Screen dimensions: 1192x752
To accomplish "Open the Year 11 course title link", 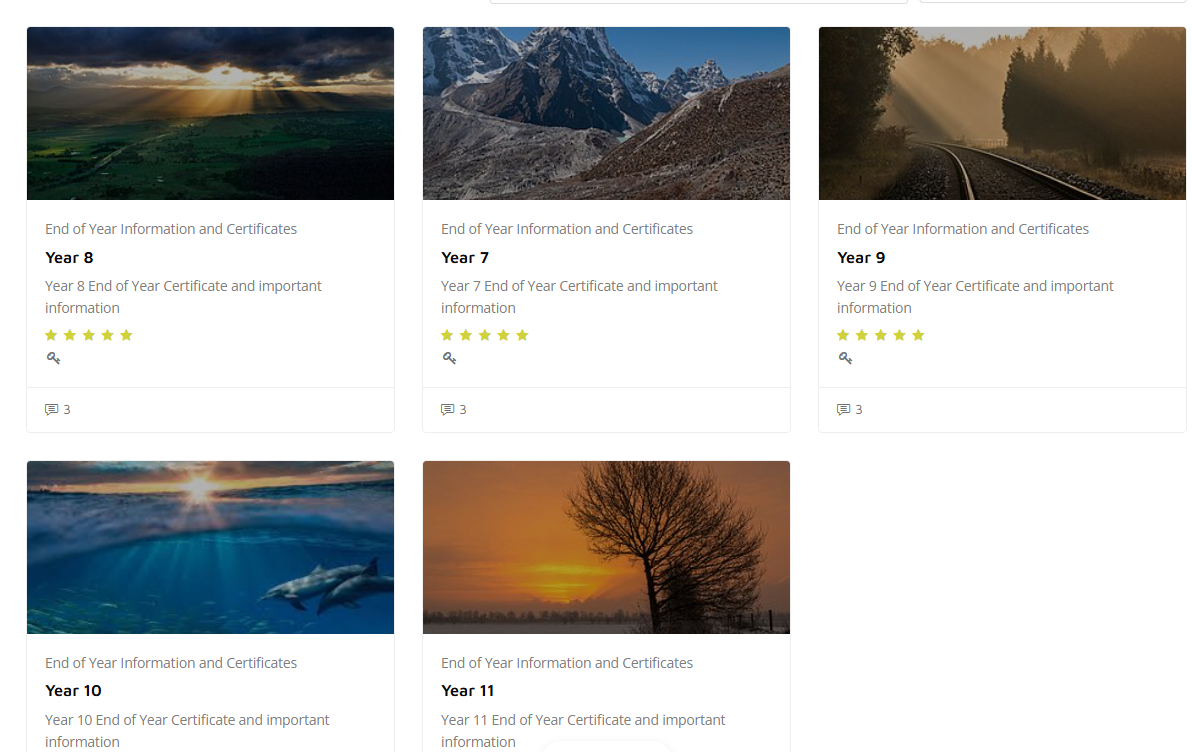I will [x=468, y=691].
